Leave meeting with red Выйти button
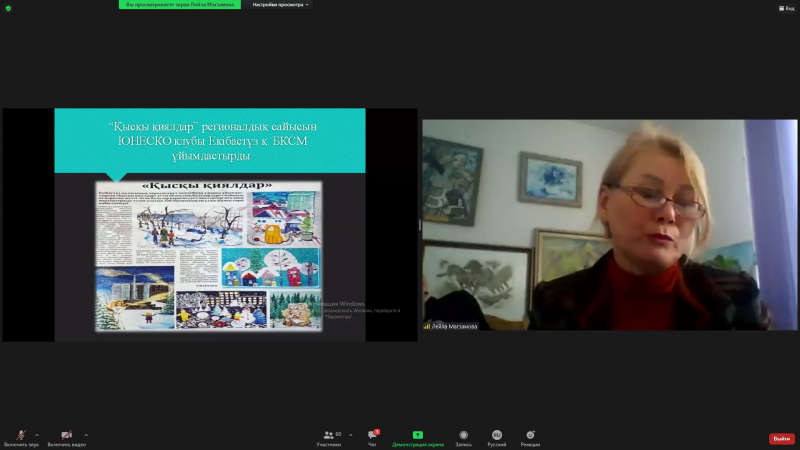 pyautogui.click(x=781, y=438)
